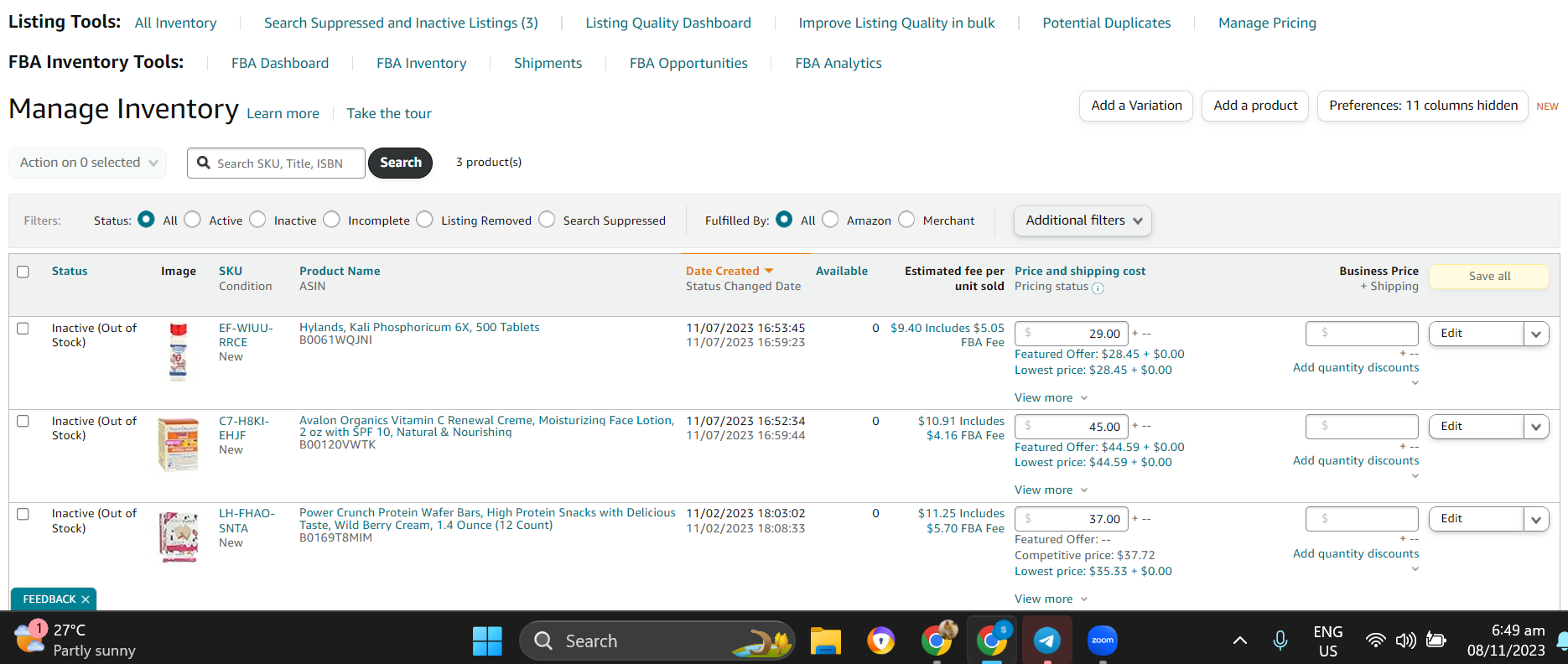Open Preferences: 11 columns hidden
Viewport: 1568px width, 664px height.
coord(1423,106)
